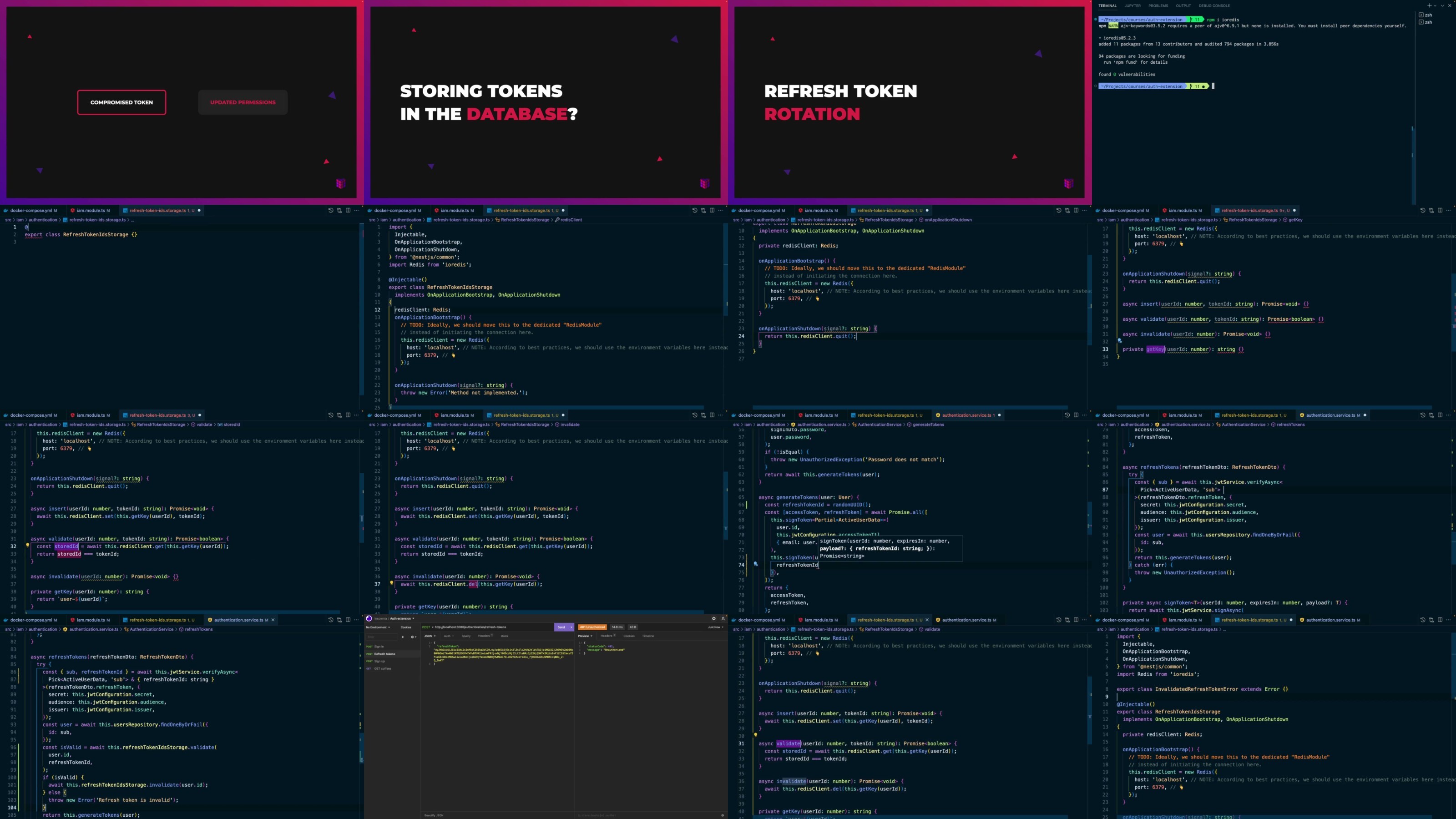Image resolution: width=1456 pixels, height=819 pixels.
Task: Open create-request gear dropdown beside Filter
Action: (414, 637)
